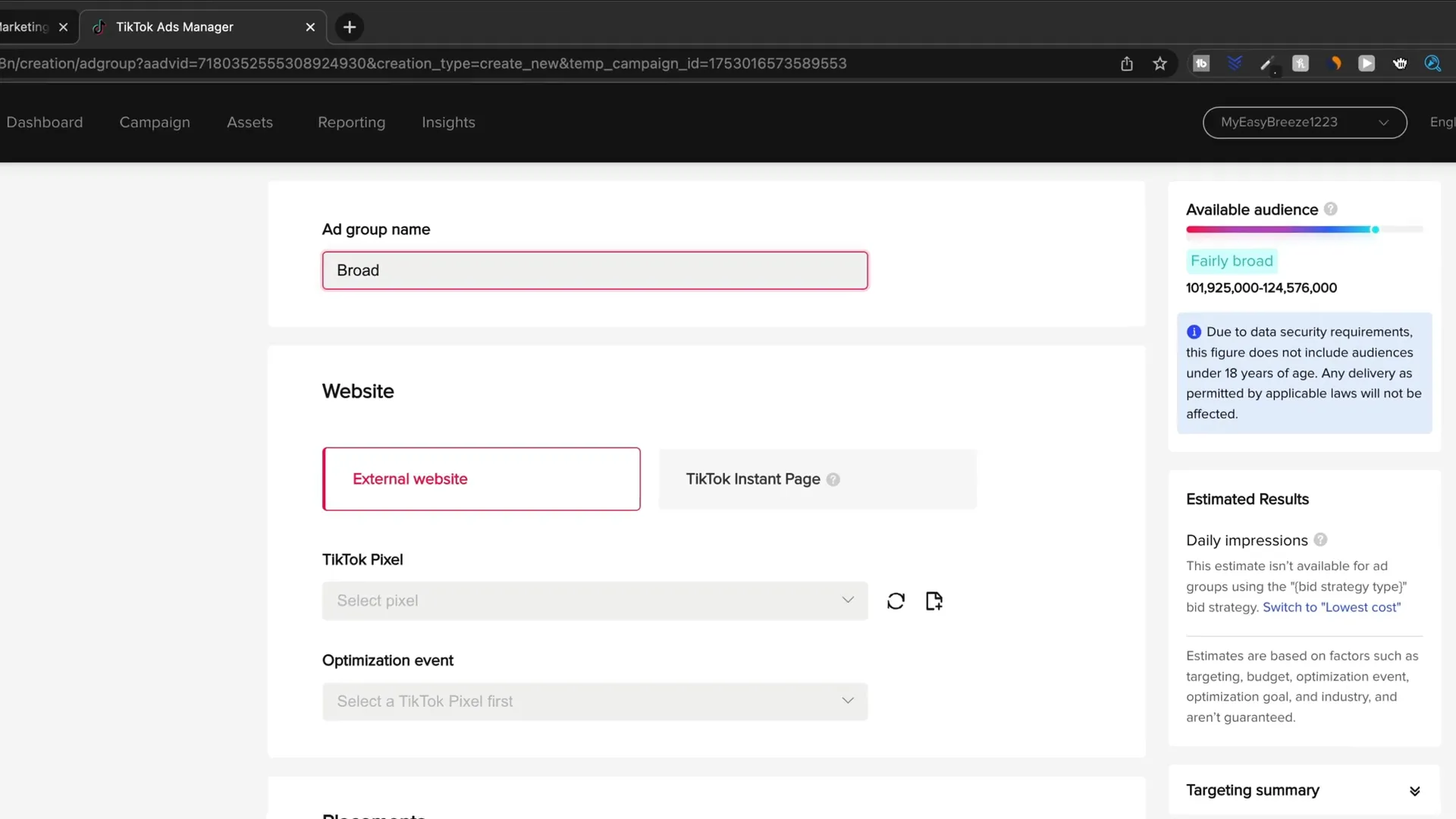The image size is (1456, 819).
Task: Select the TikTok Instant Page option
Action: pos(817,479)
